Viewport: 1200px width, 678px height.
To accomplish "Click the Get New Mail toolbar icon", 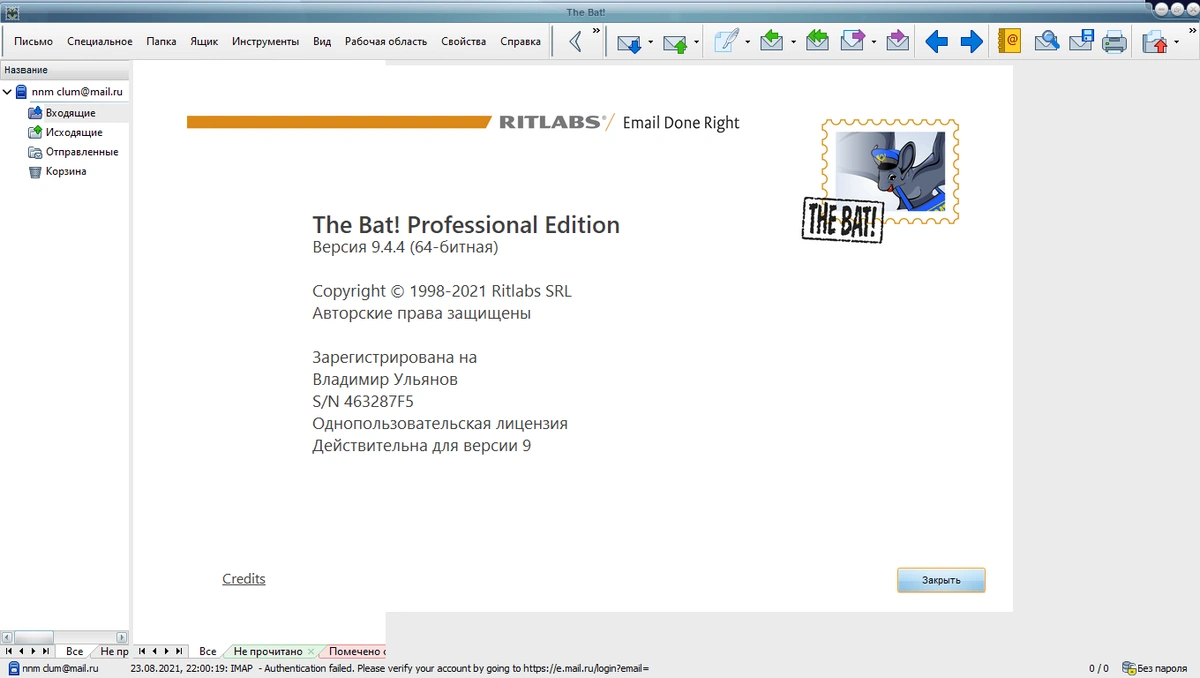I will (629, 42).
